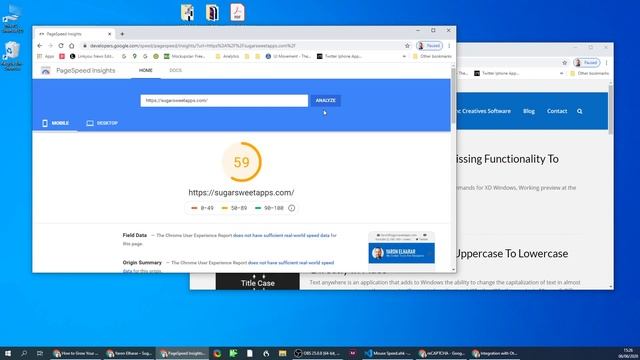Open the Windows Start menu
Screen dimensions: 640x360
pos(8,353)
